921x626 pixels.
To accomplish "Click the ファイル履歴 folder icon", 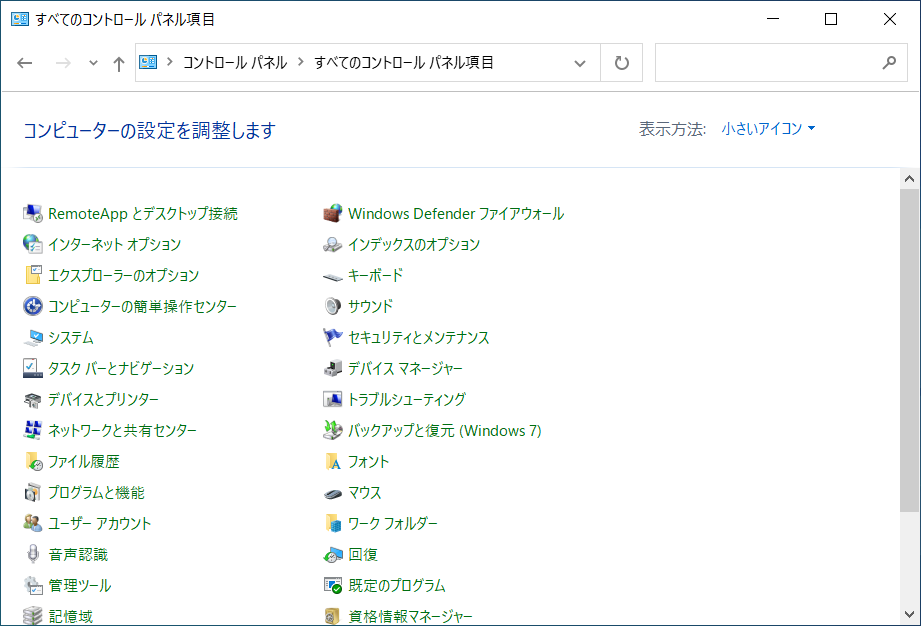I will pyautogui.click(x=33, y=462).
